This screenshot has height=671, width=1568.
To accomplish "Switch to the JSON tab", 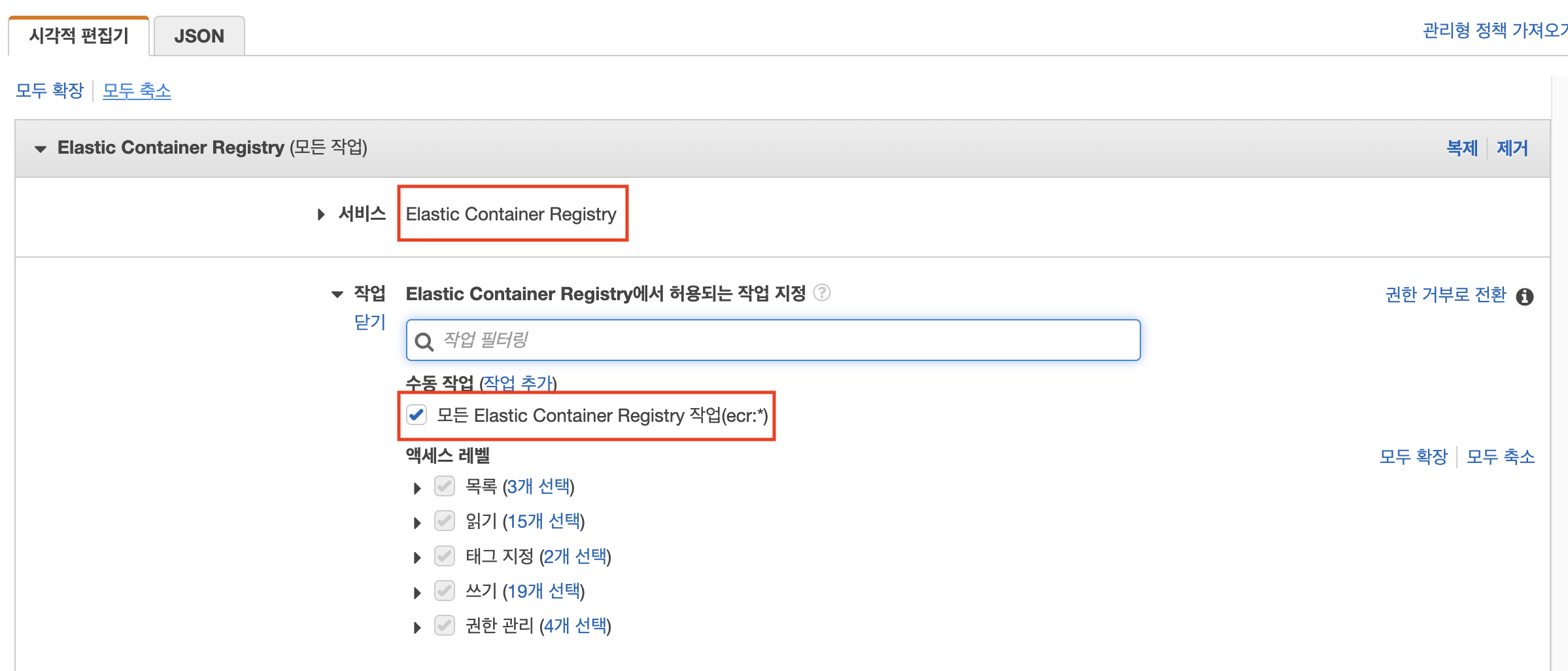I will 199,36.
